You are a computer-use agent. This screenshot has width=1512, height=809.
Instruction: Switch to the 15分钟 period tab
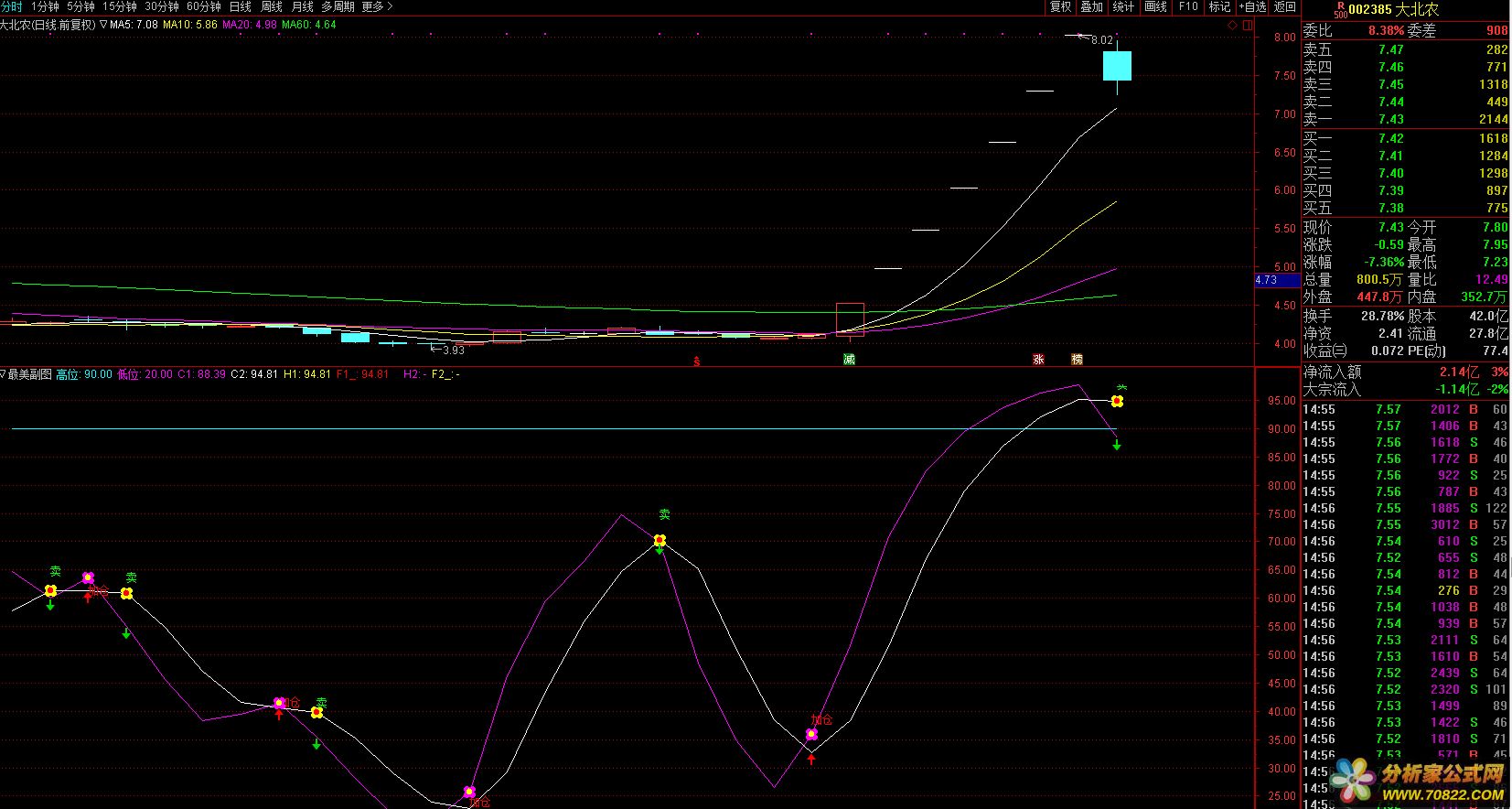pos(120,6)
